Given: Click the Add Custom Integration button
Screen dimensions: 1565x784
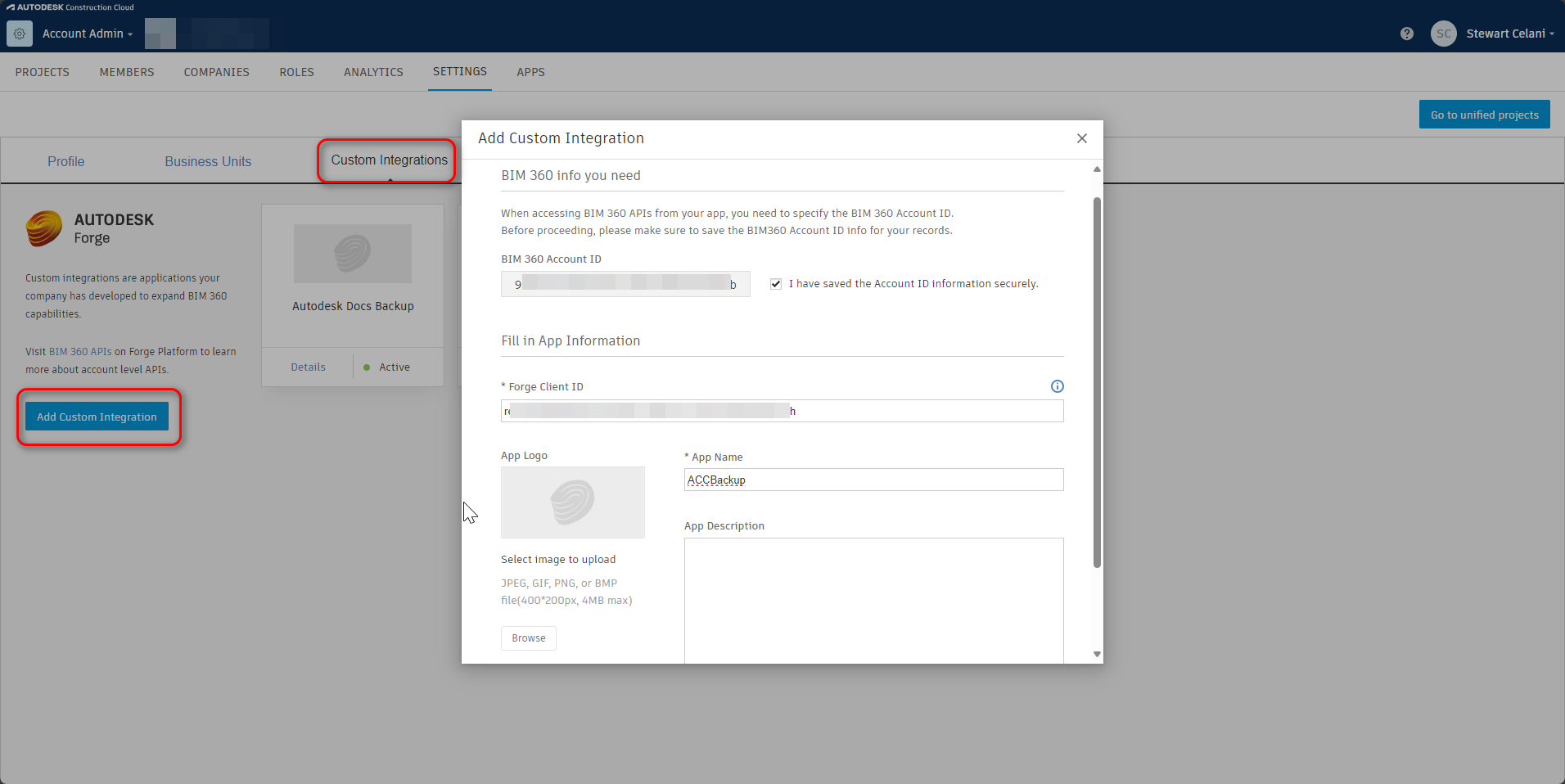Looking at the screenshot, I should 97,417.
